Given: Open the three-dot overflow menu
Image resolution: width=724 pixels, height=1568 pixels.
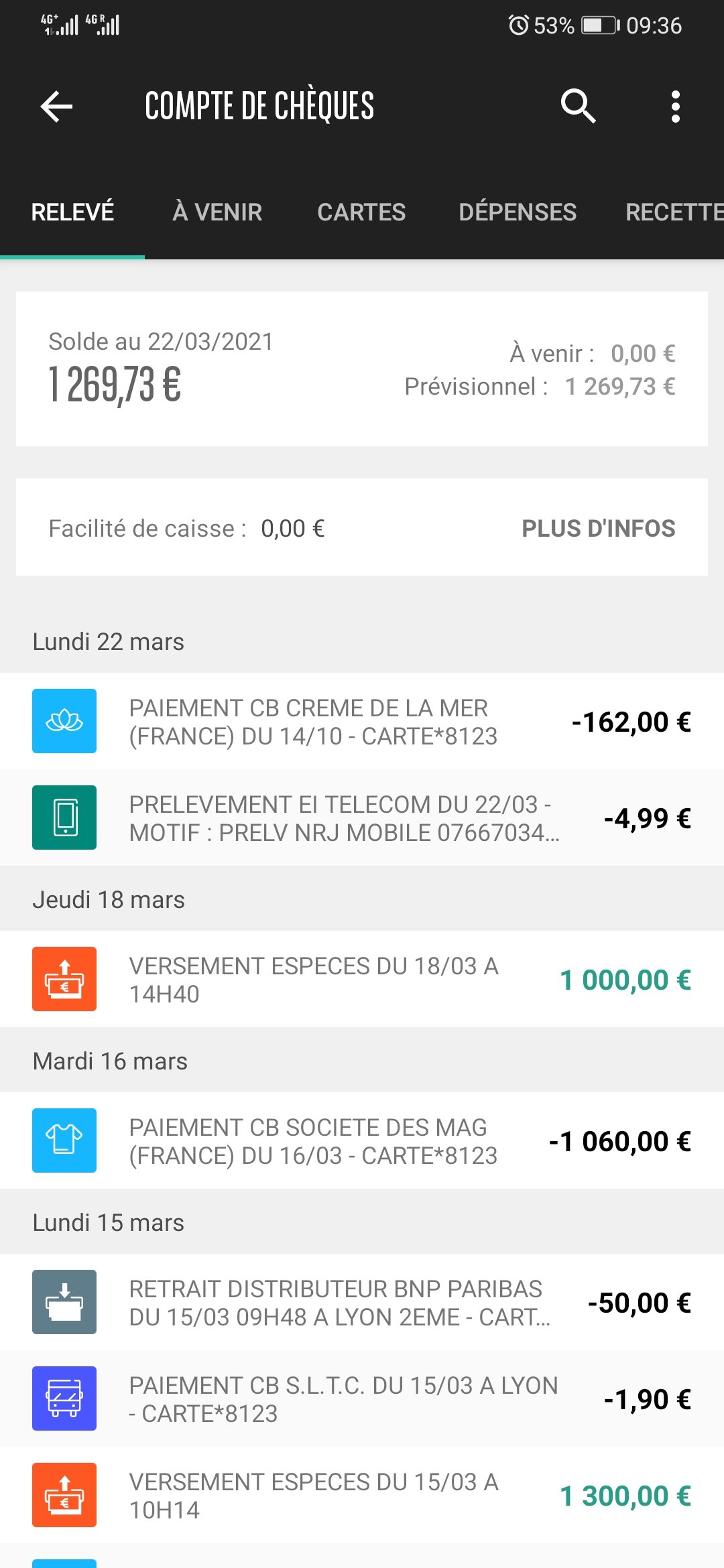Looking at the screenshot, I should point(676,107).
